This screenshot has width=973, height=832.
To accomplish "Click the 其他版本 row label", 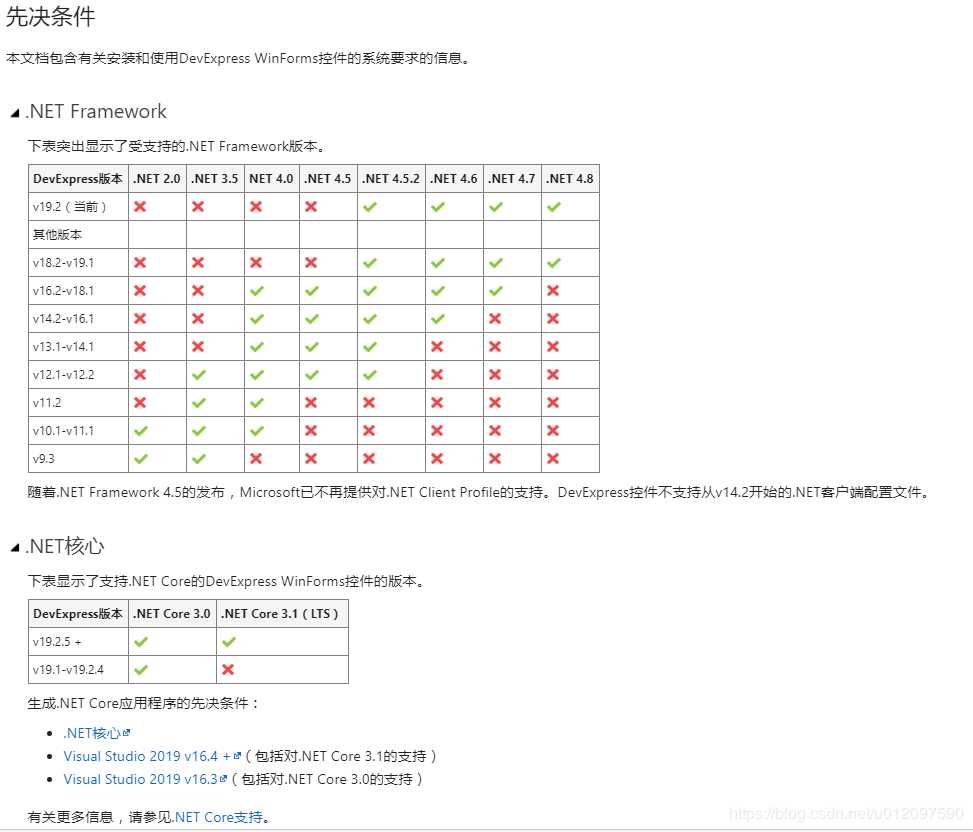I will [57, 235].
